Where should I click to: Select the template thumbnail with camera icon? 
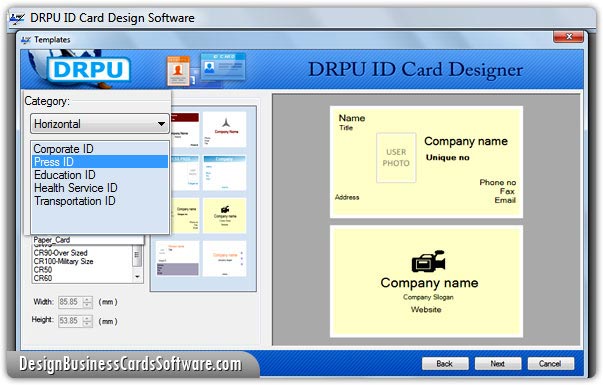225,215
